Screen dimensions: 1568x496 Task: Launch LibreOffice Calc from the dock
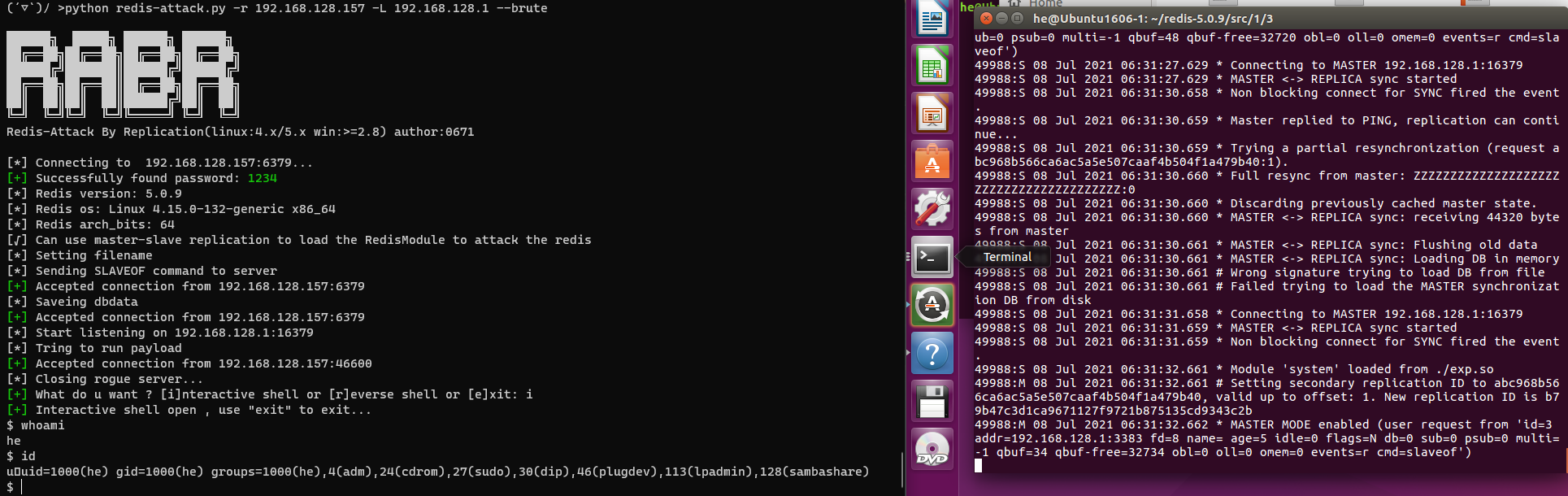click(932, 65)
